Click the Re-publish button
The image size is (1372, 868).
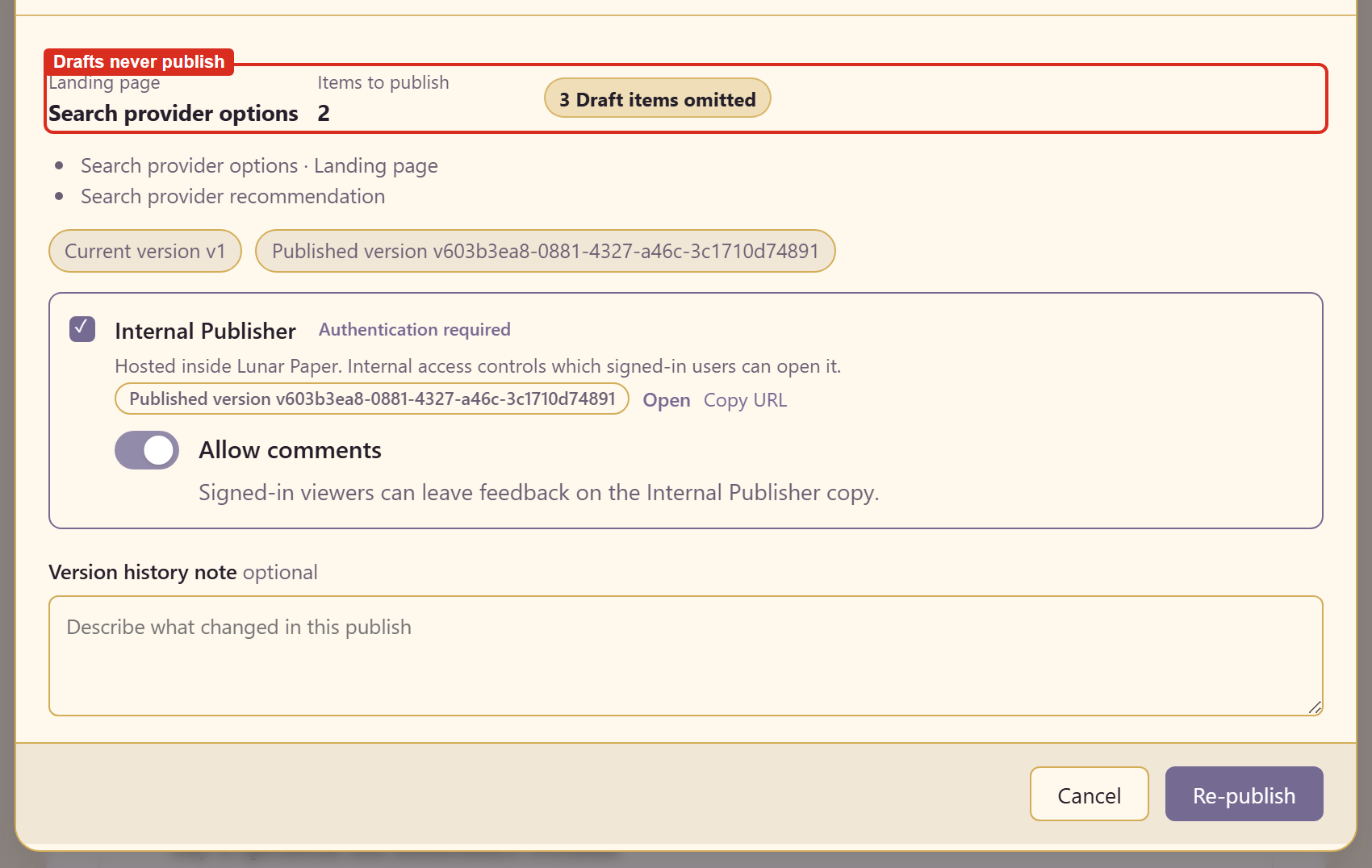tap(1244, 794)
